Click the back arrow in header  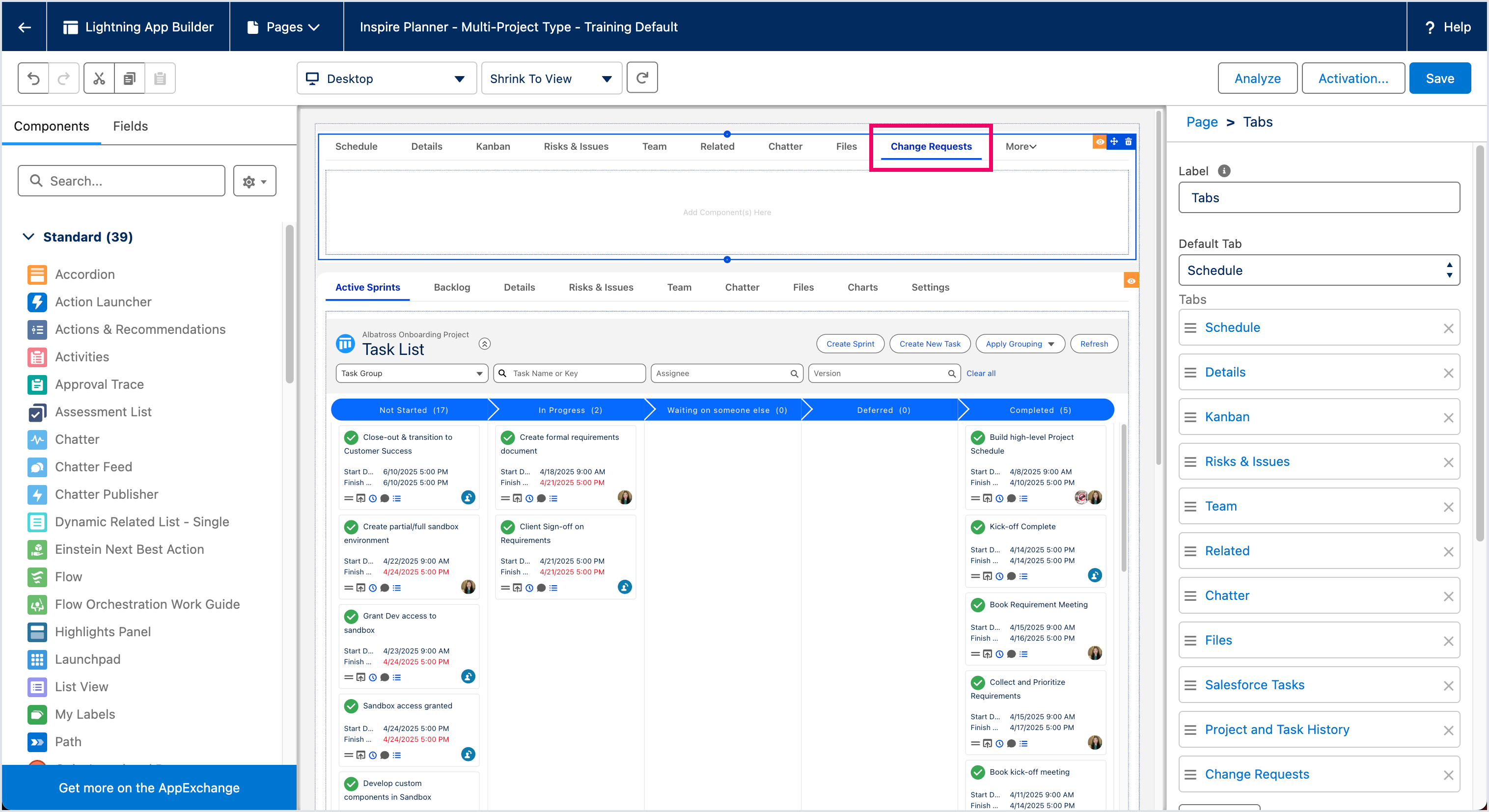(x=24, y=27)
